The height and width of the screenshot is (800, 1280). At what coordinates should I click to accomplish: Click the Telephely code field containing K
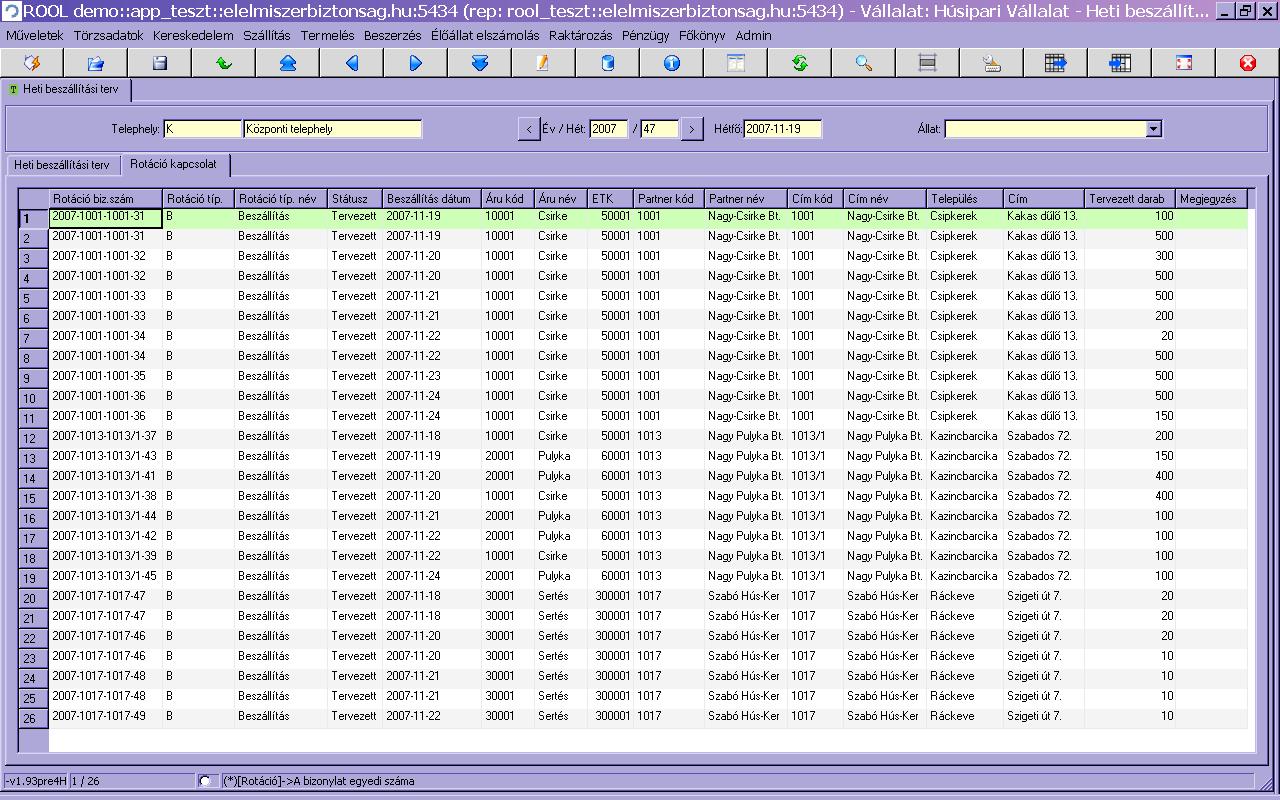[x=202, y=129]
